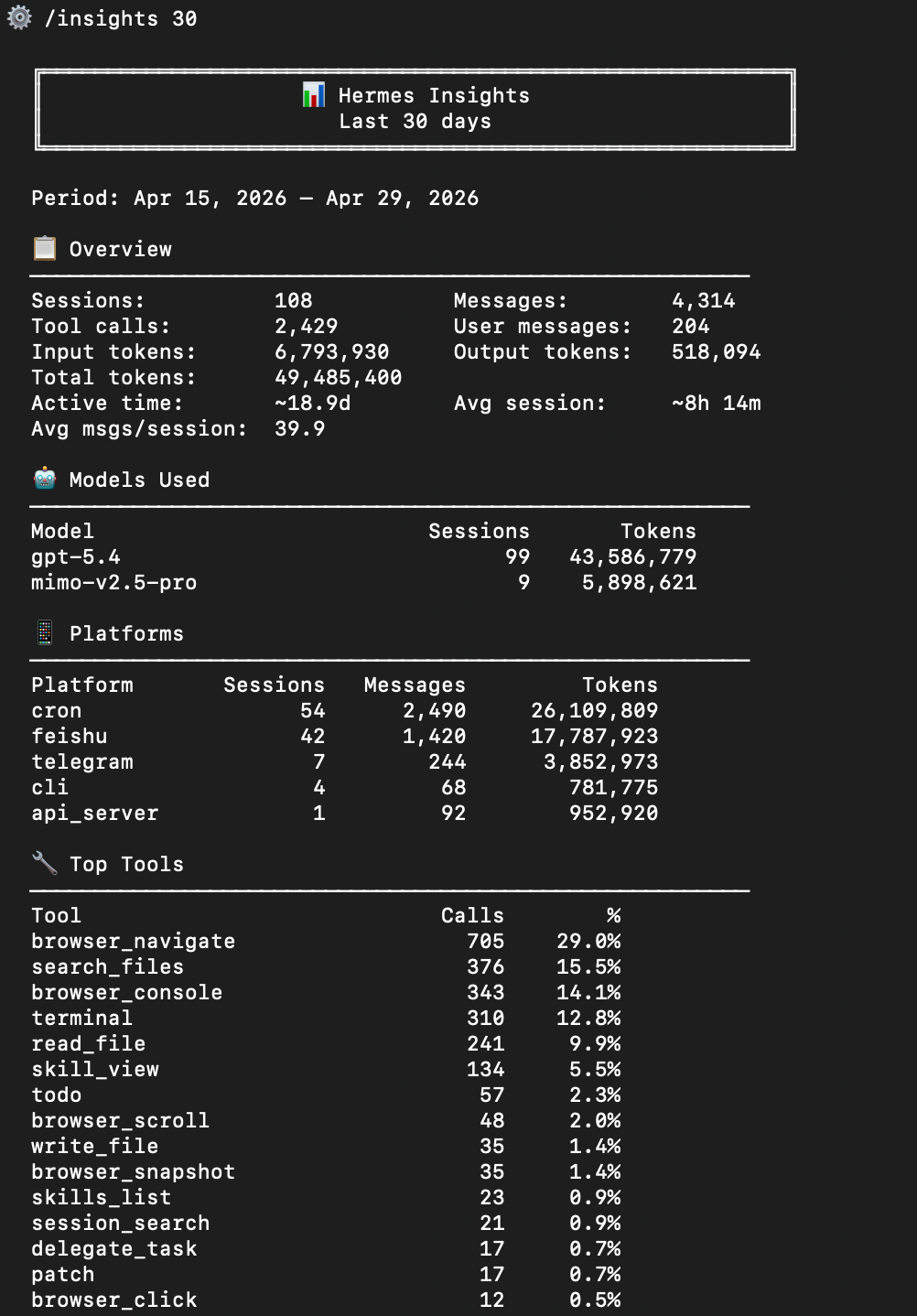Select the cron platform row
Viewport: 917px width, 1316px height.
tap(345, 710)
